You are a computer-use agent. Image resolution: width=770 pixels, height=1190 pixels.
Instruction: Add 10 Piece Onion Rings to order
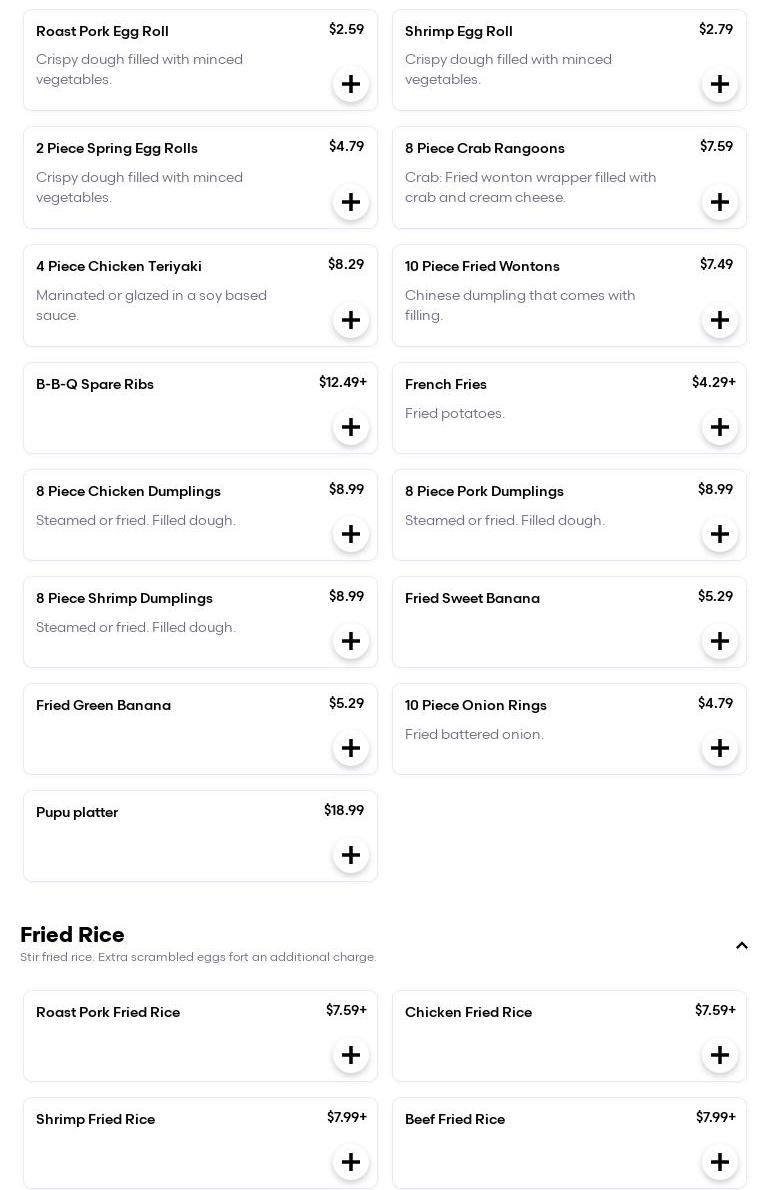click(720, 748)
